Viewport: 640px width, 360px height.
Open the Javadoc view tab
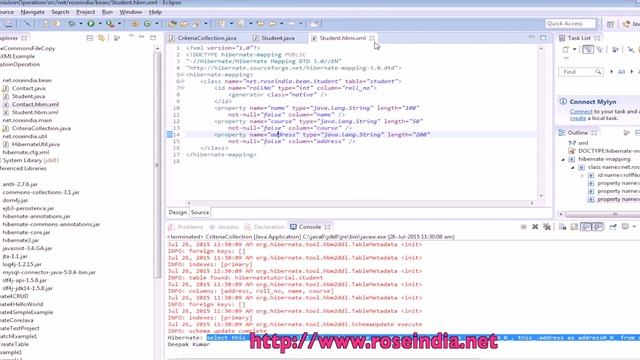[224, 227]
